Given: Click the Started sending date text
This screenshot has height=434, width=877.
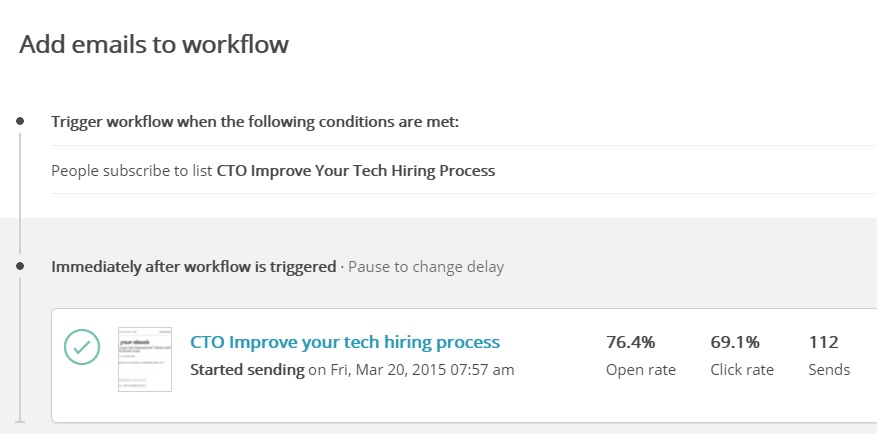Looking at the screenshot, I should 352,370.
